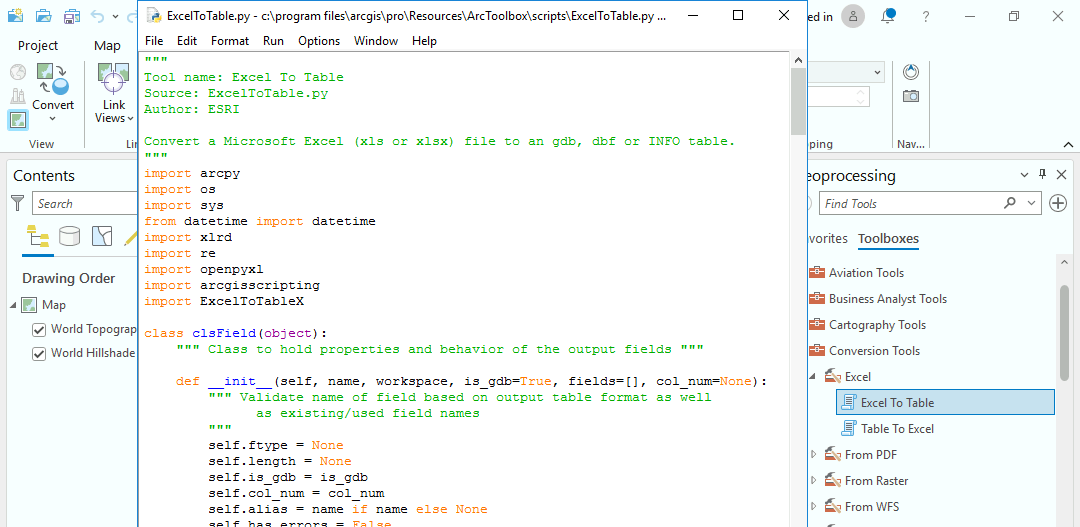Open the Aviation Tools toolbox
The image size is (1080, 527).
tap(866, 273)
